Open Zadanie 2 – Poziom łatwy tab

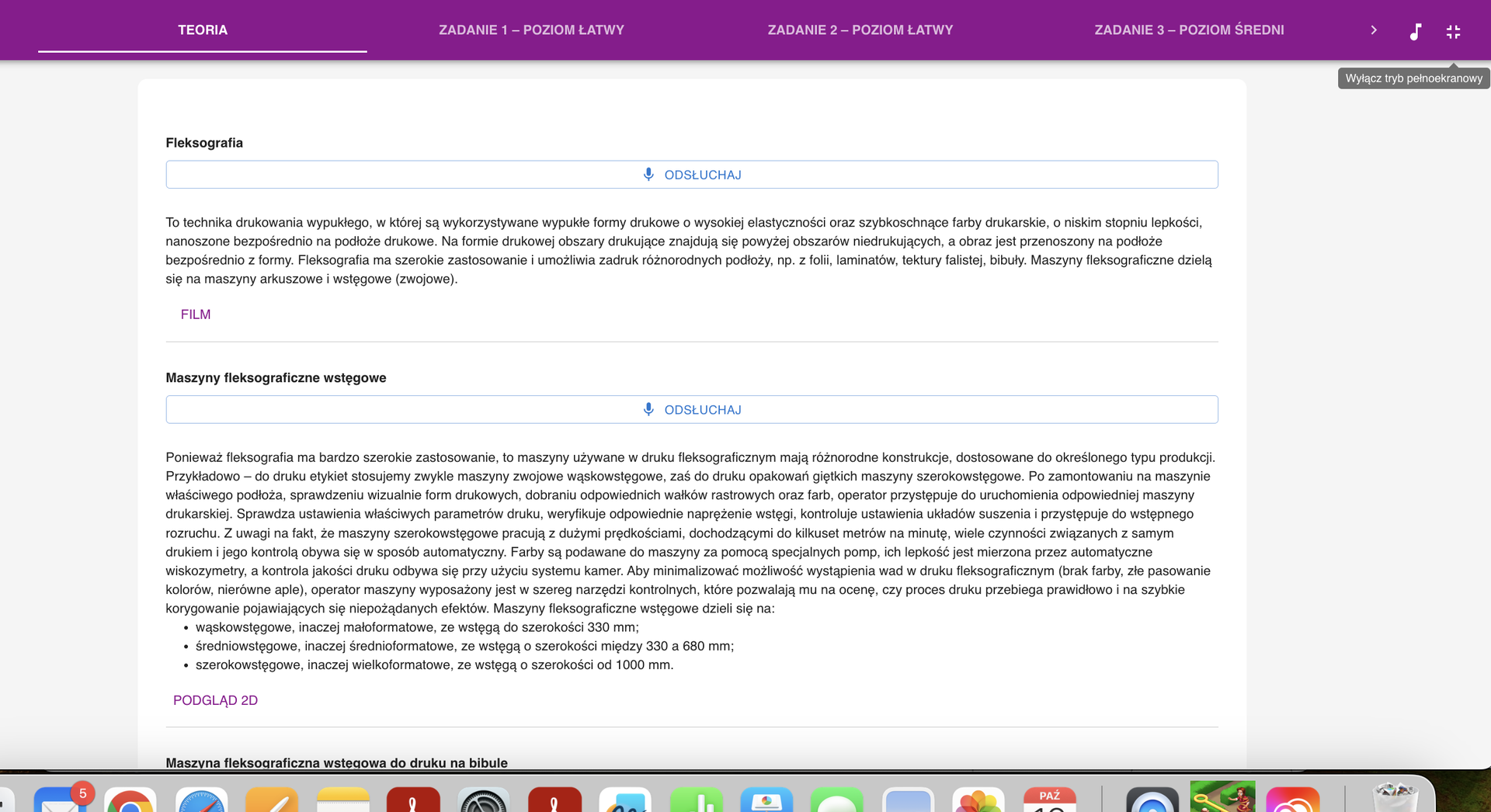(860, 30)
